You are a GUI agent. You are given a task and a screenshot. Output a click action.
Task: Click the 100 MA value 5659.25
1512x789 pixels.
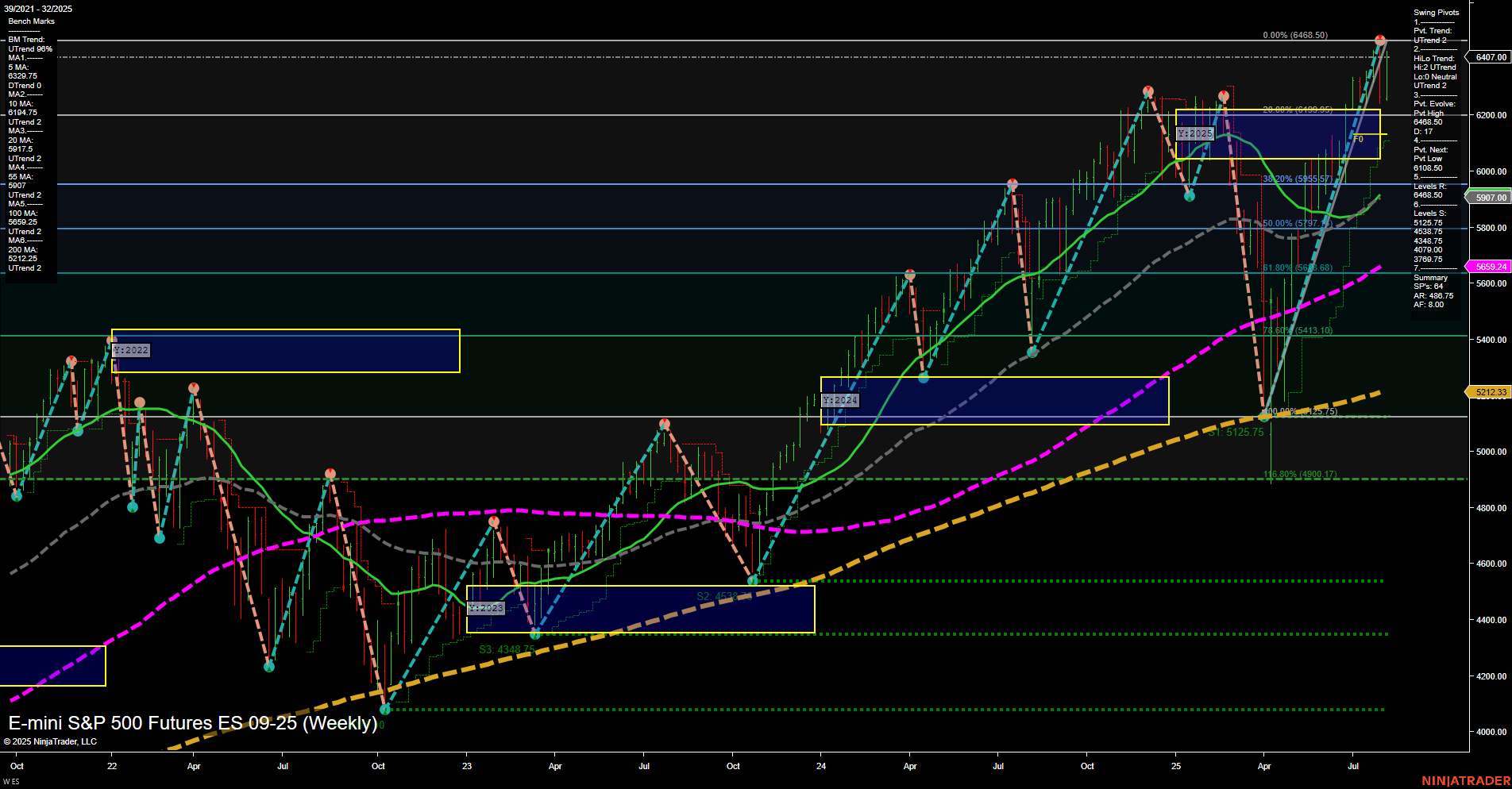[23, 222]
